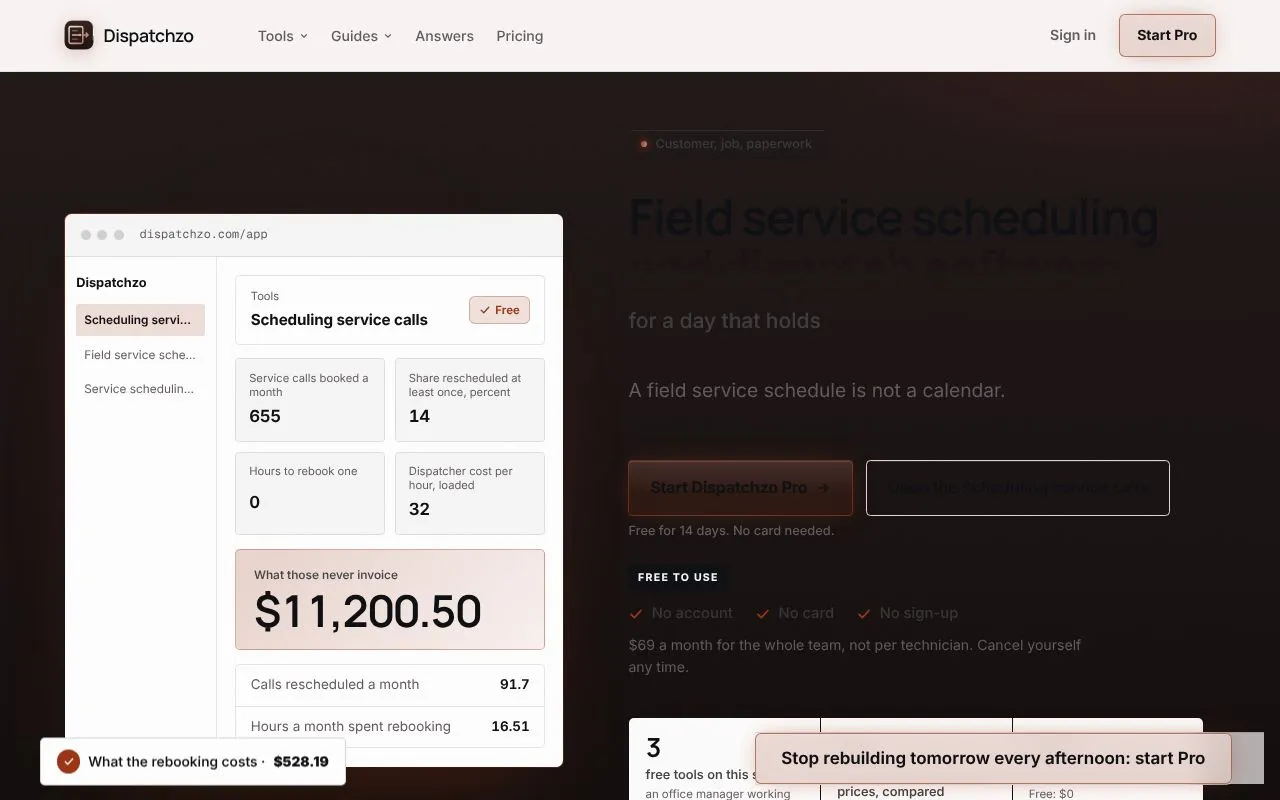1280x800 pixels.
Task: Click the 'for a day that holds' subheading
Action: point(724,321)
